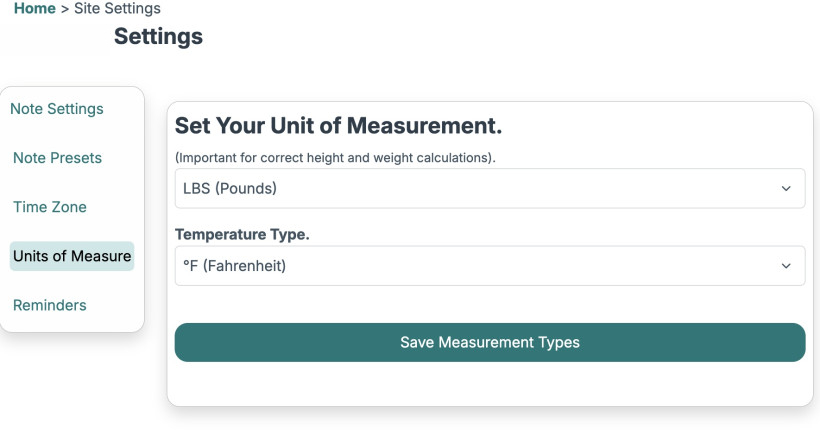Click the height and weight calculations note

coord(335,158)
